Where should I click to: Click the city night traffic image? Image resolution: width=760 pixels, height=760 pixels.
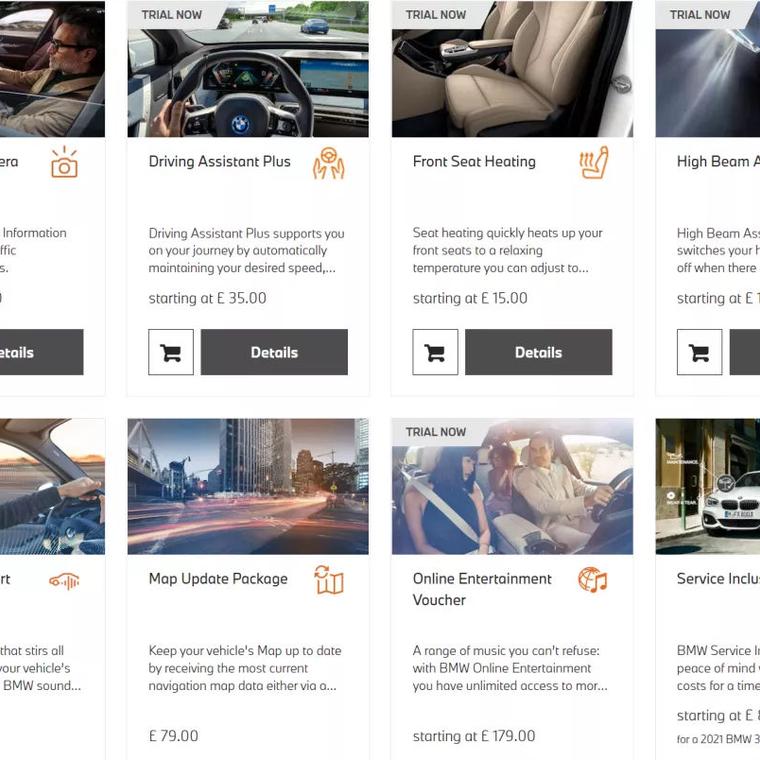tap(248, 486)
